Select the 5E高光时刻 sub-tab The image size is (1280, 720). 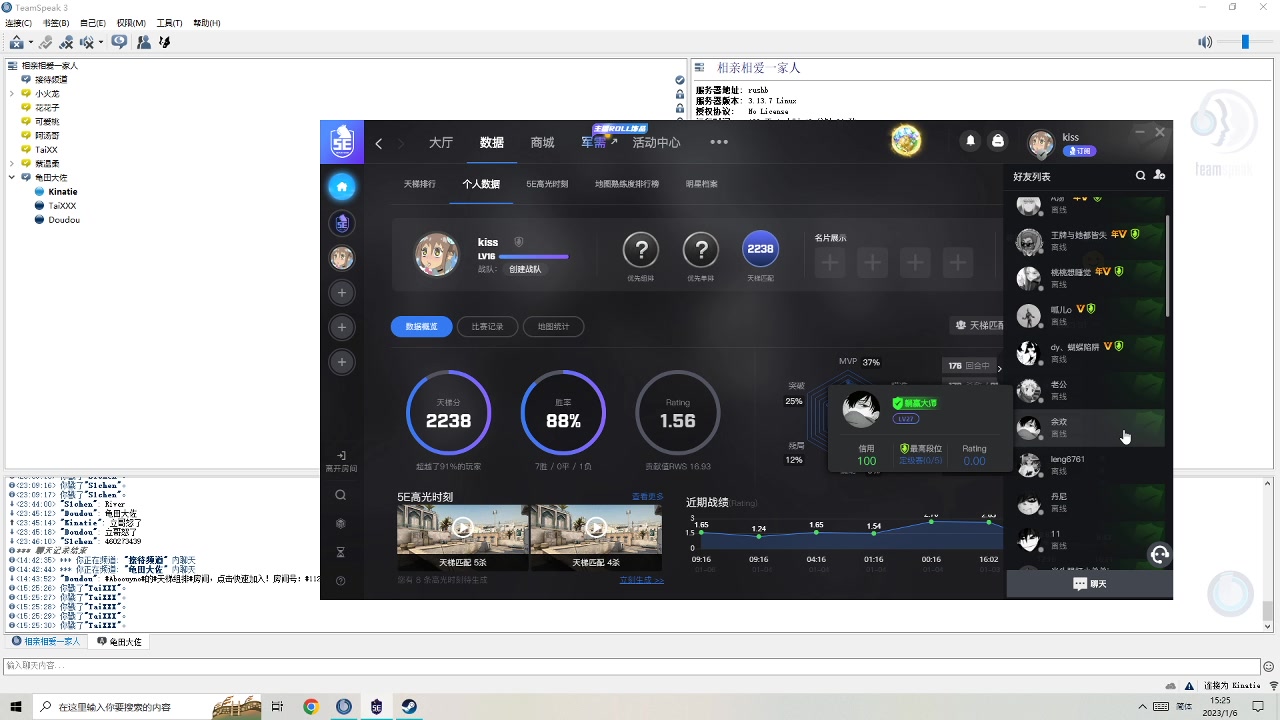tap(547, 184)
